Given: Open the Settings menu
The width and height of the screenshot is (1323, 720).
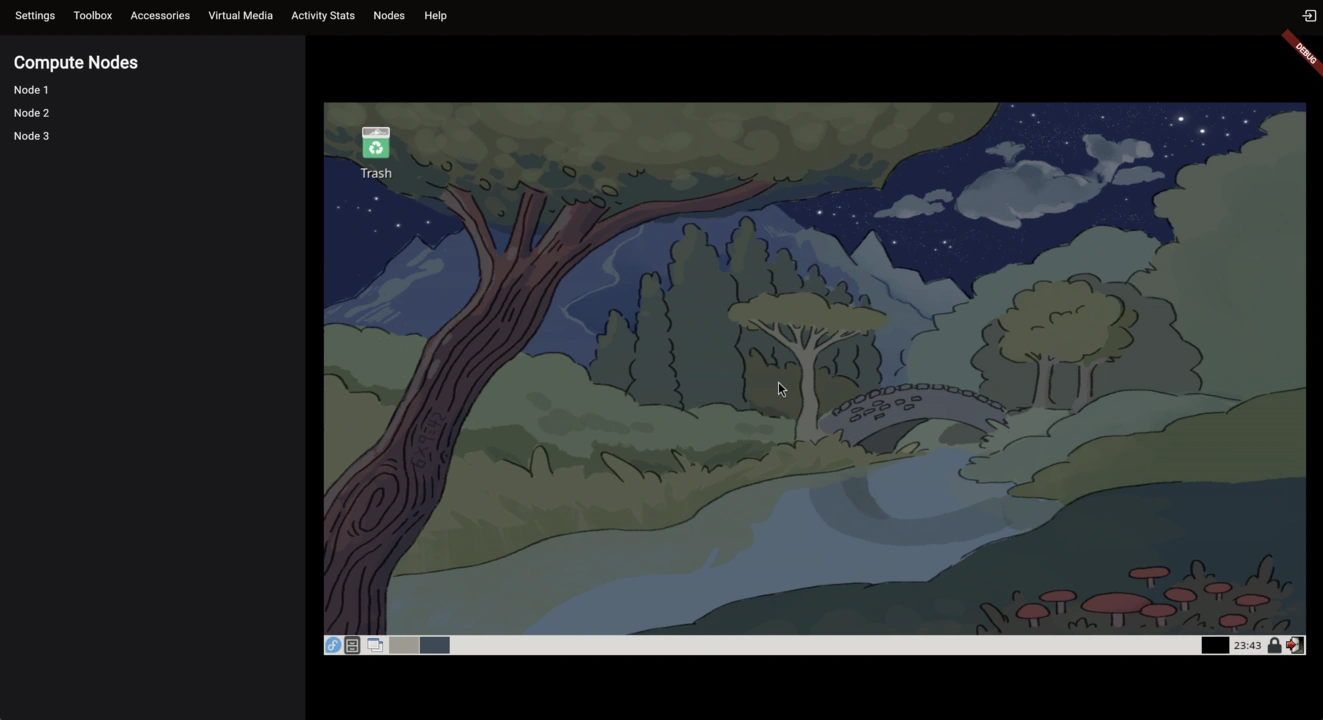Looking at the screenshot, I should point(35,16).
